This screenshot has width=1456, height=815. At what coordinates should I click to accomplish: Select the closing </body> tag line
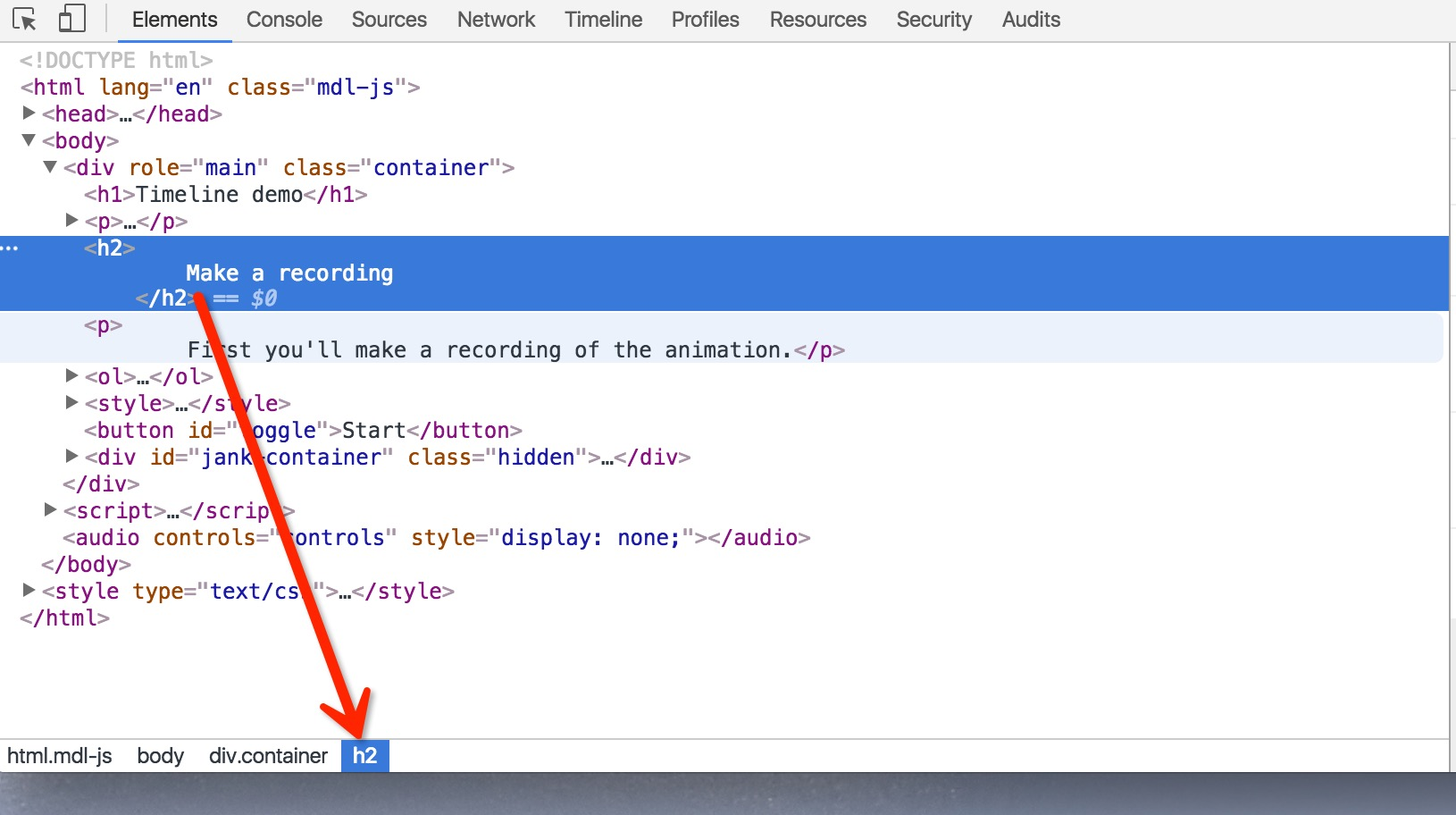point(86,564)
